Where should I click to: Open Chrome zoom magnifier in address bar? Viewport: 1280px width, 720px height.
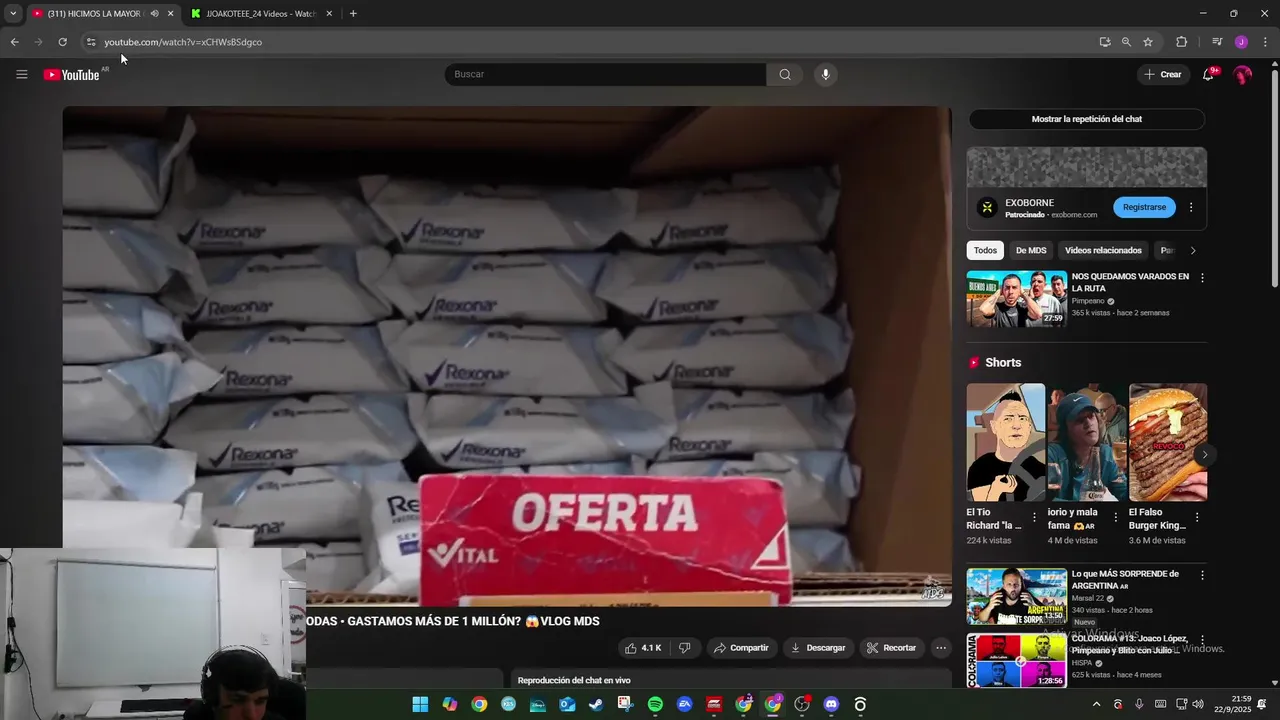point(1126,42)
